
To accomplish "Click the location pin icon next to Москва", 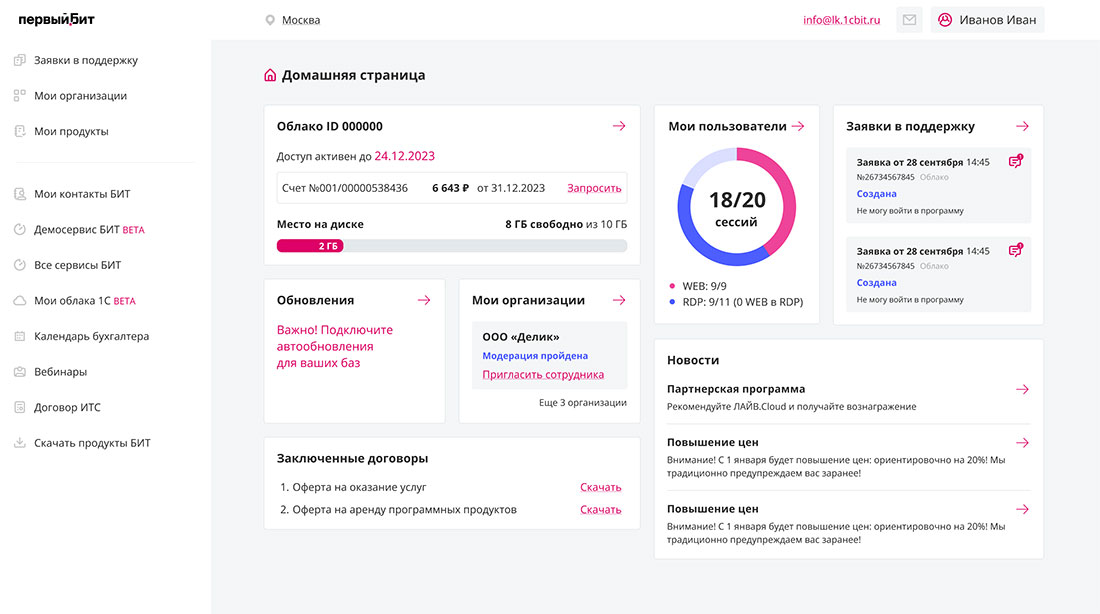I will 270,20.
